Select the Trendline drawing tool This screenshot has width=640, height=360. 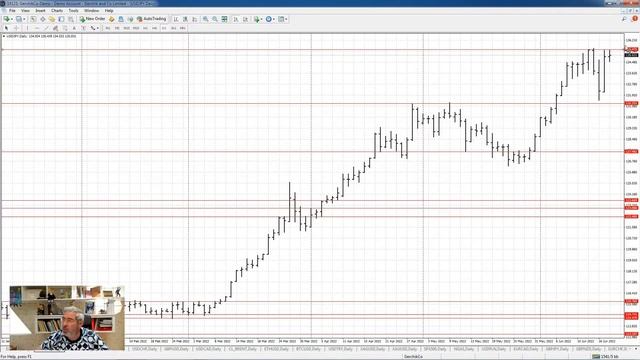pyautogui.click(x=46, y=28)
